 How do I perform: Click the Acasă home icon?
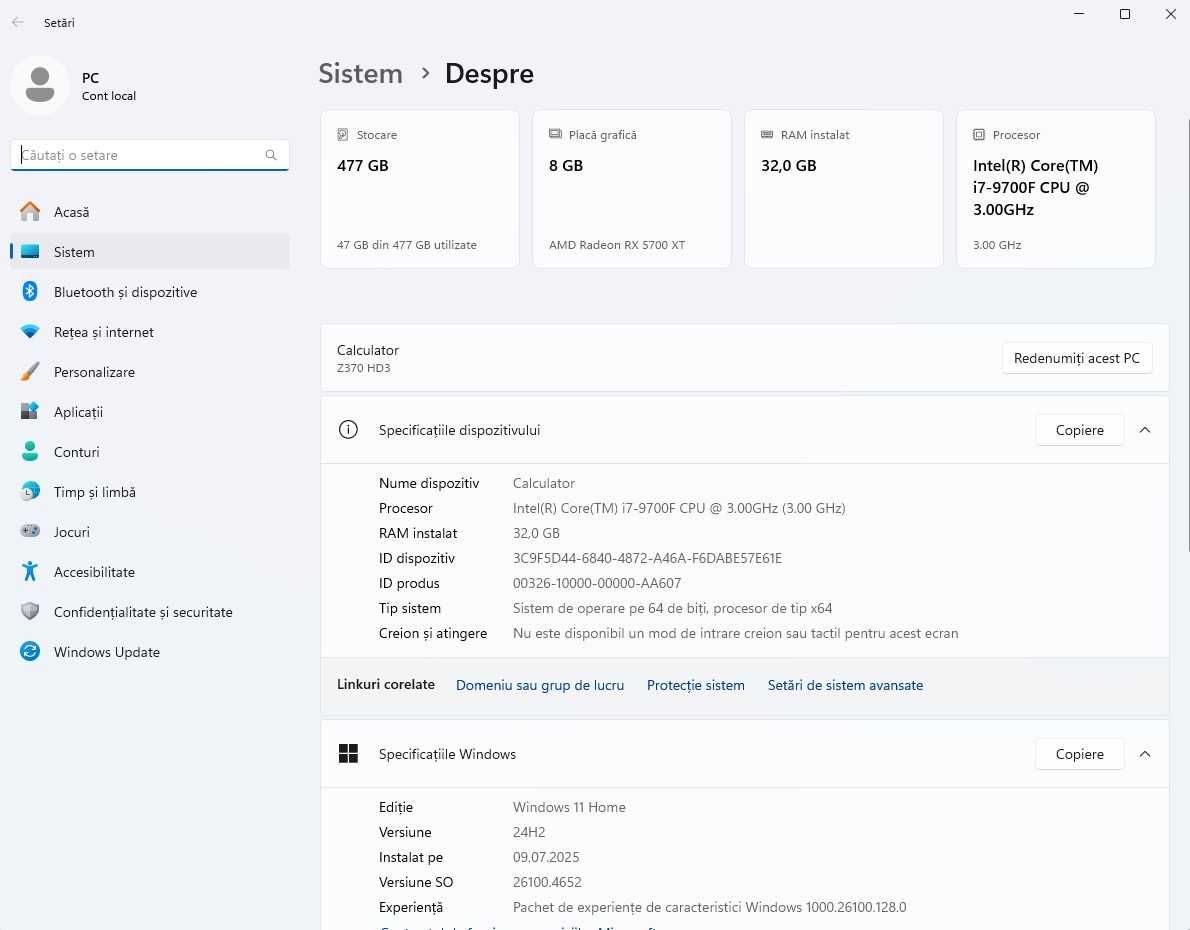[30, 212]
